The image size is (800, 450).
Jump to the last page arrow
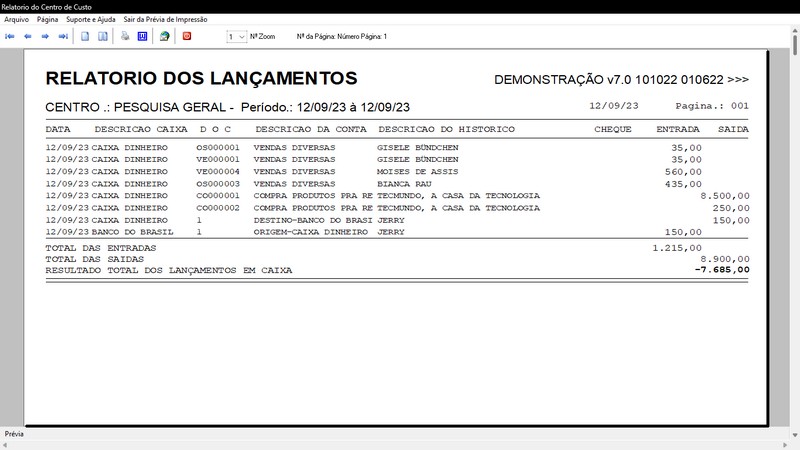[x=63, y=36]
